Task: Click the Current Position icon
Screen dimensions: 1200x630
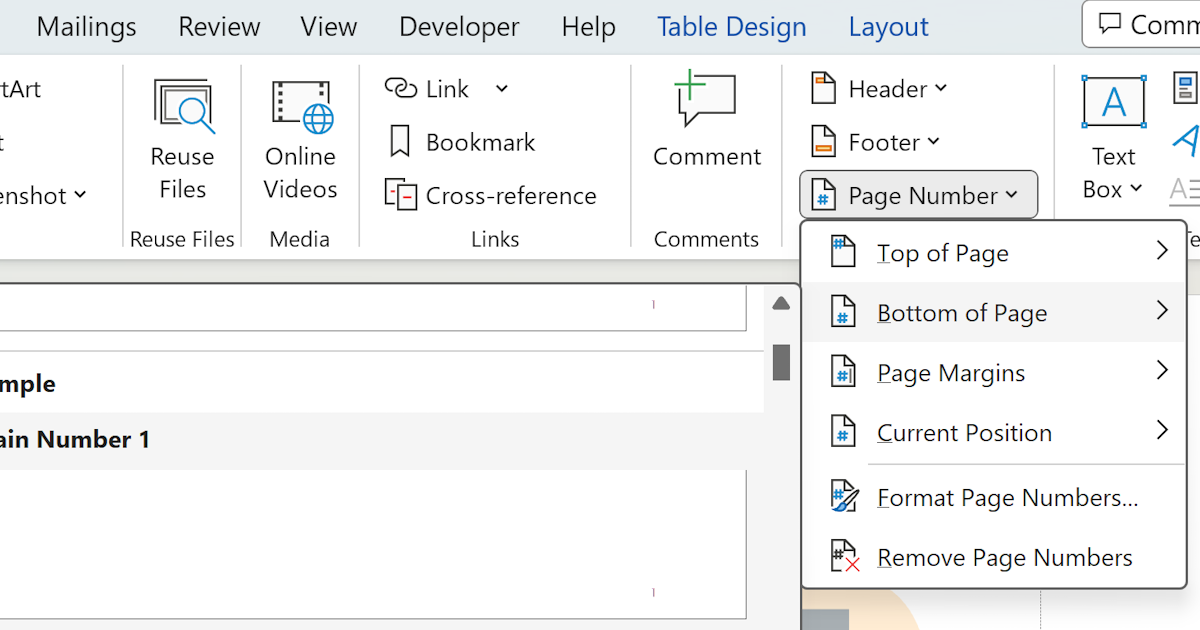Action: tap(843, 432)
